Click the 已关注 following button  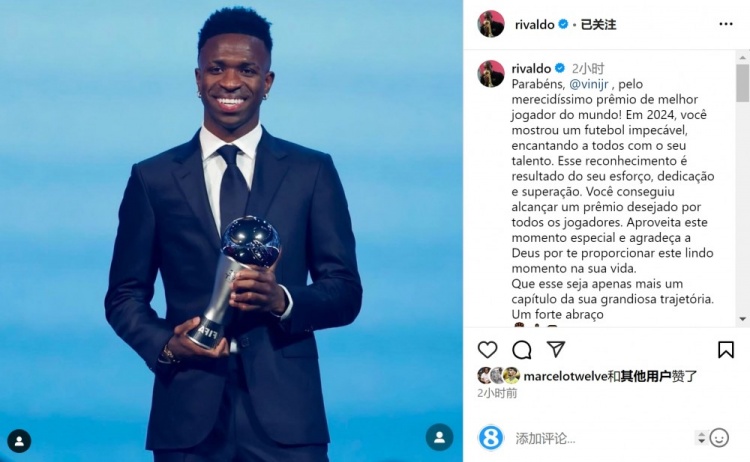click(598, 24)
